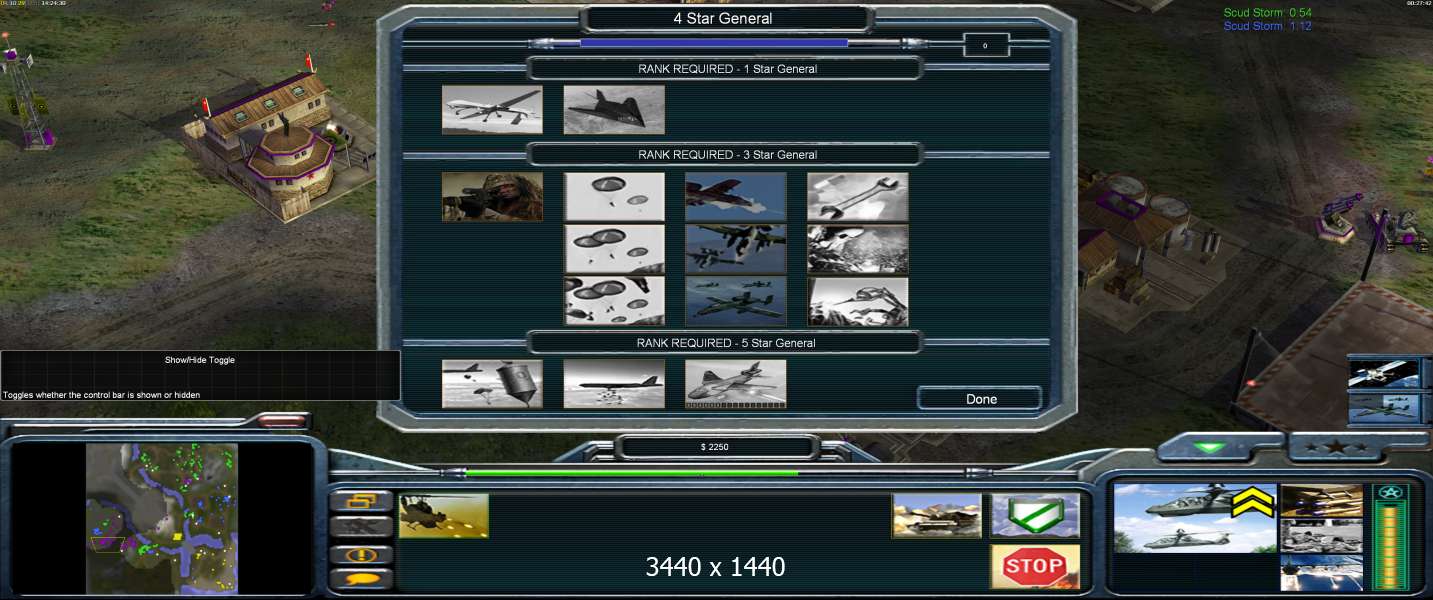Image resolution: width=1433 pixels, height=600 pixels.
Task: Select the top Paradrop parachute icon
Action: coord(614,197)
